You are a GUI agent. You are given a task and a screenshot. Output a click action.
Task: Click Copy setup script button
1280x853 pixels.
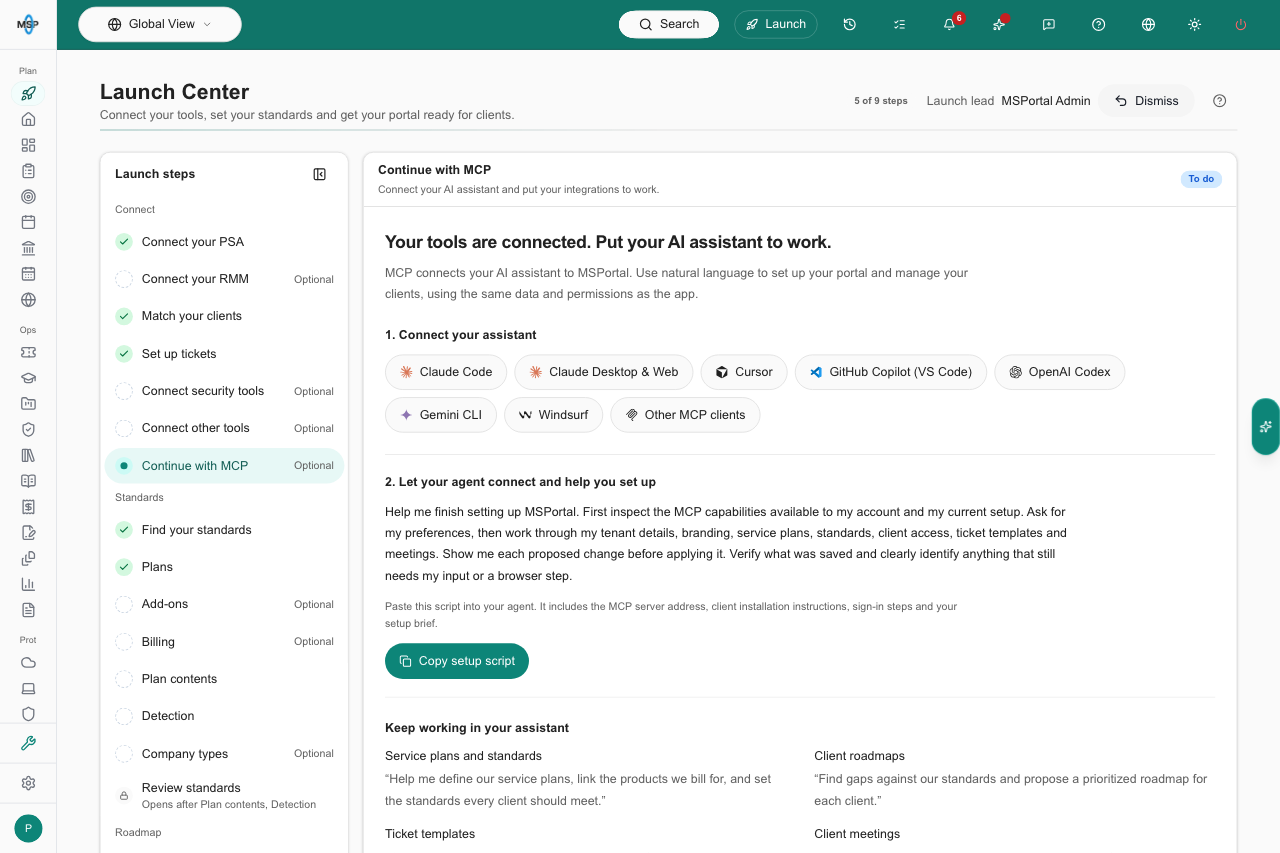pos(457,661)
